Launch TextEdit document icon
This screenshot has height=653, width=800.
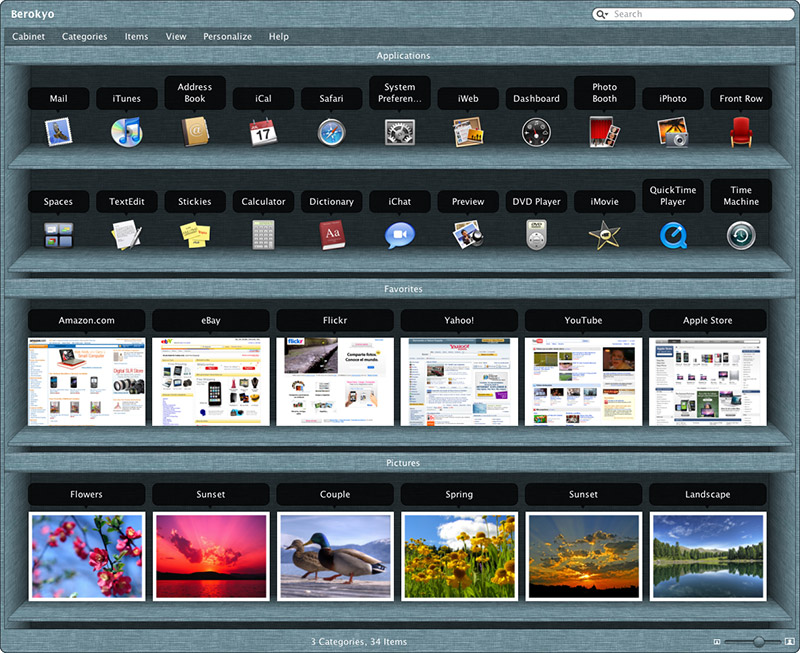127,235
